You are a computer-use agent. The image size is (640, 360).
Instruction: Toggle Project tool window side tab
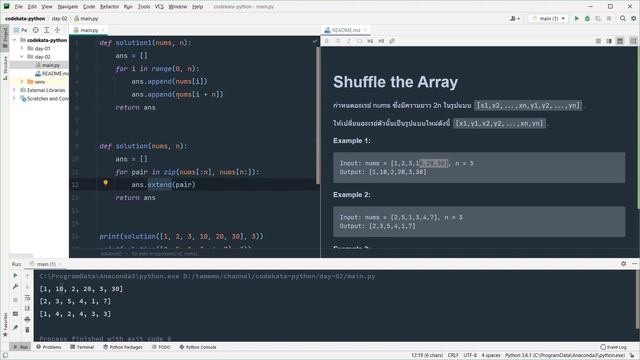[5, 38]
